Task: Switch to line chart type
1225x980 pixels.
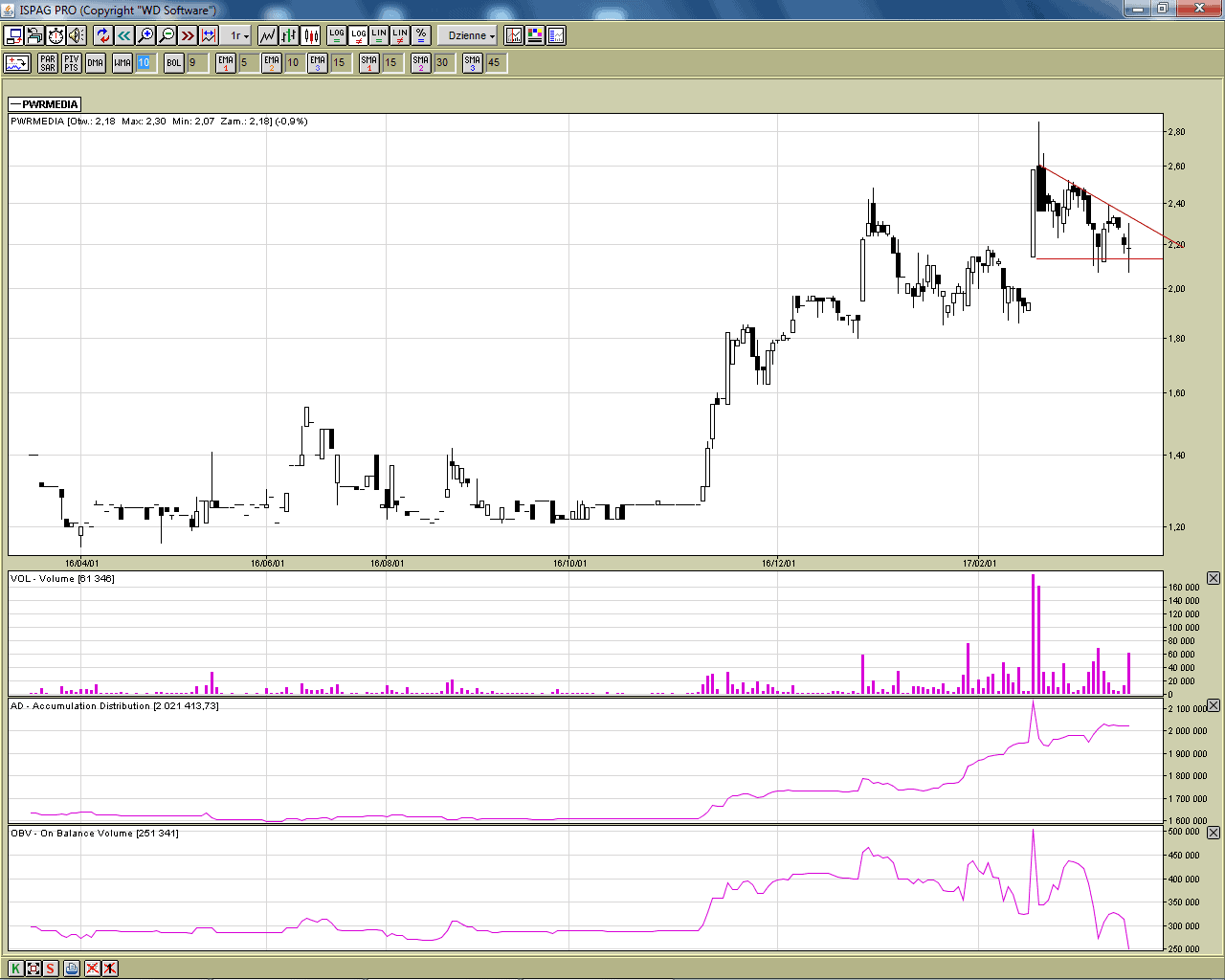Action: (x=268, y=35)
